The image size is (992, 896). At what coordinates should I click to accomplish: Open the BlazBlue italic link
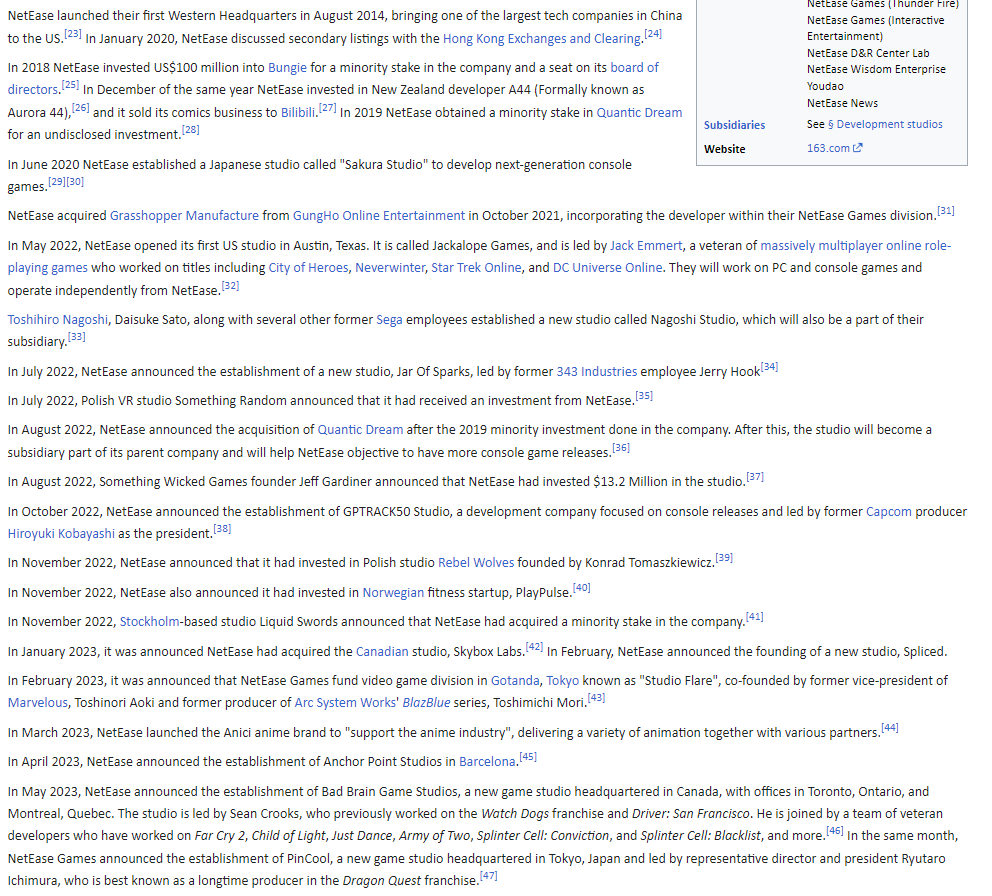pos(426,702)
